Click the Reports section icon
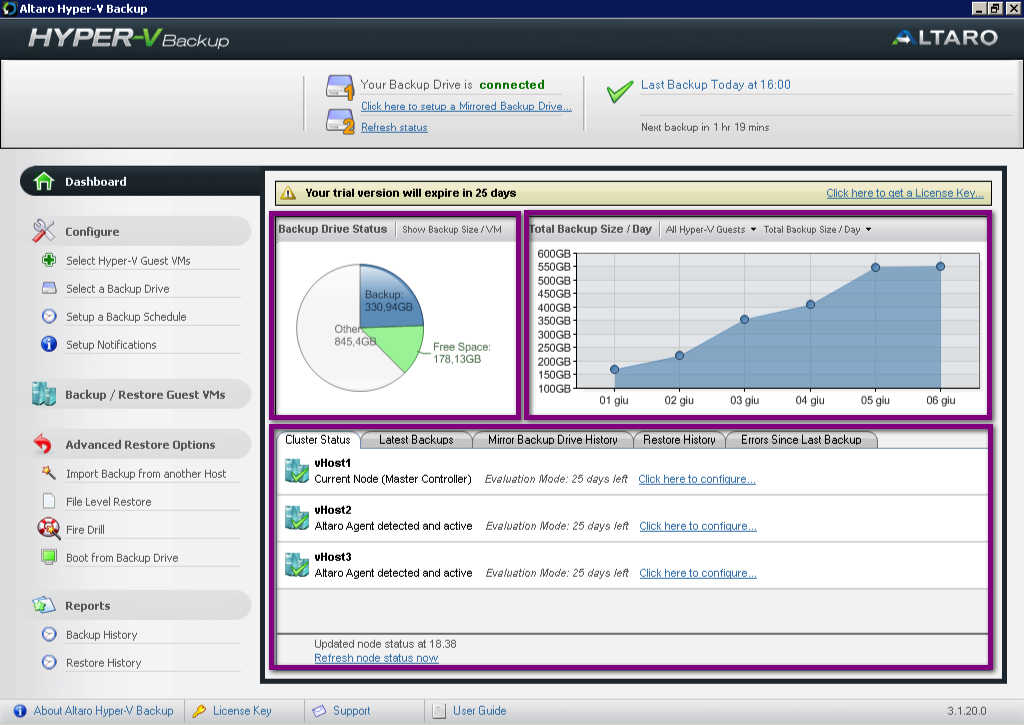 coord(44,605)
